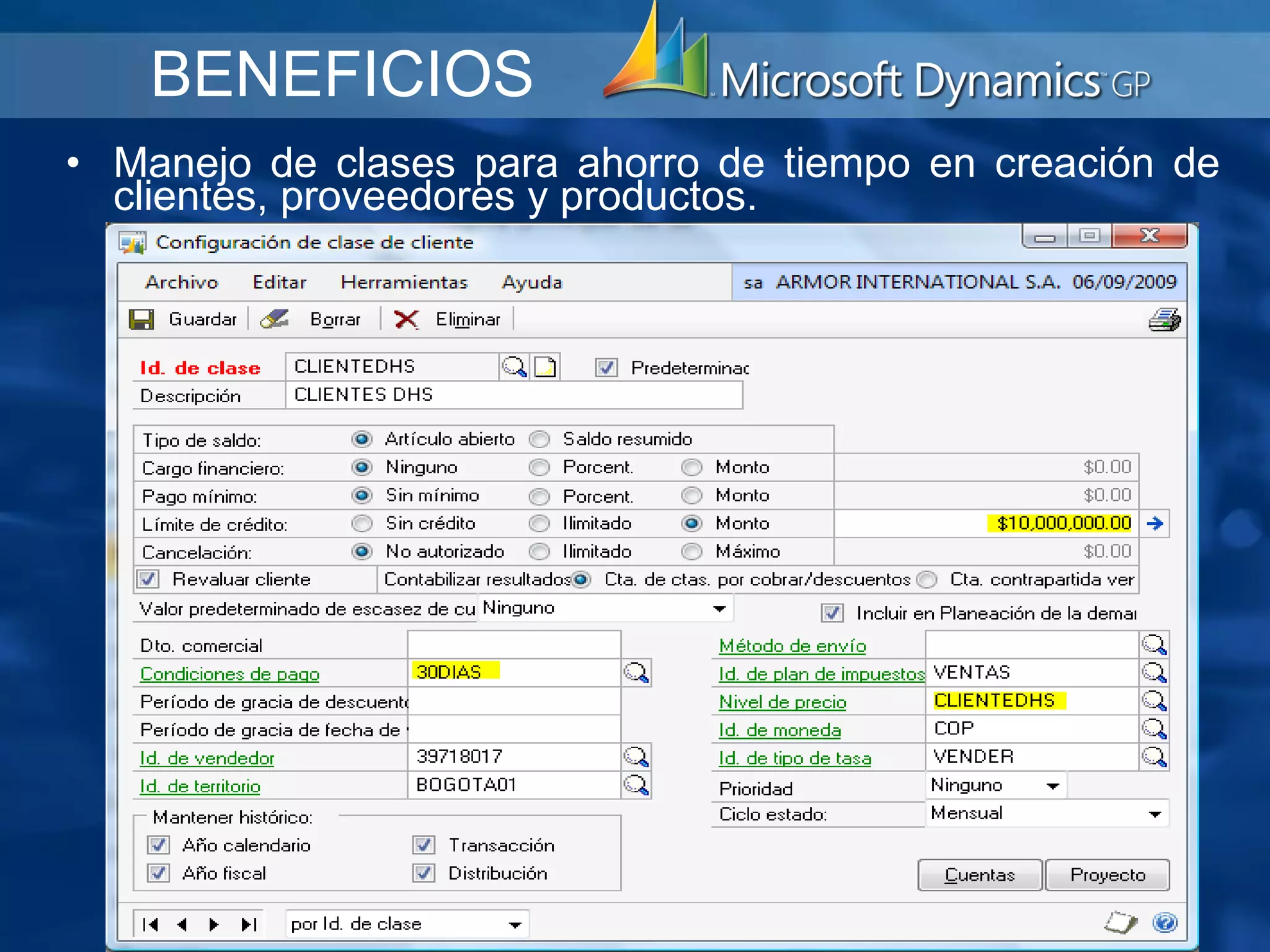Follow the Método de envío link

(793, 646)
